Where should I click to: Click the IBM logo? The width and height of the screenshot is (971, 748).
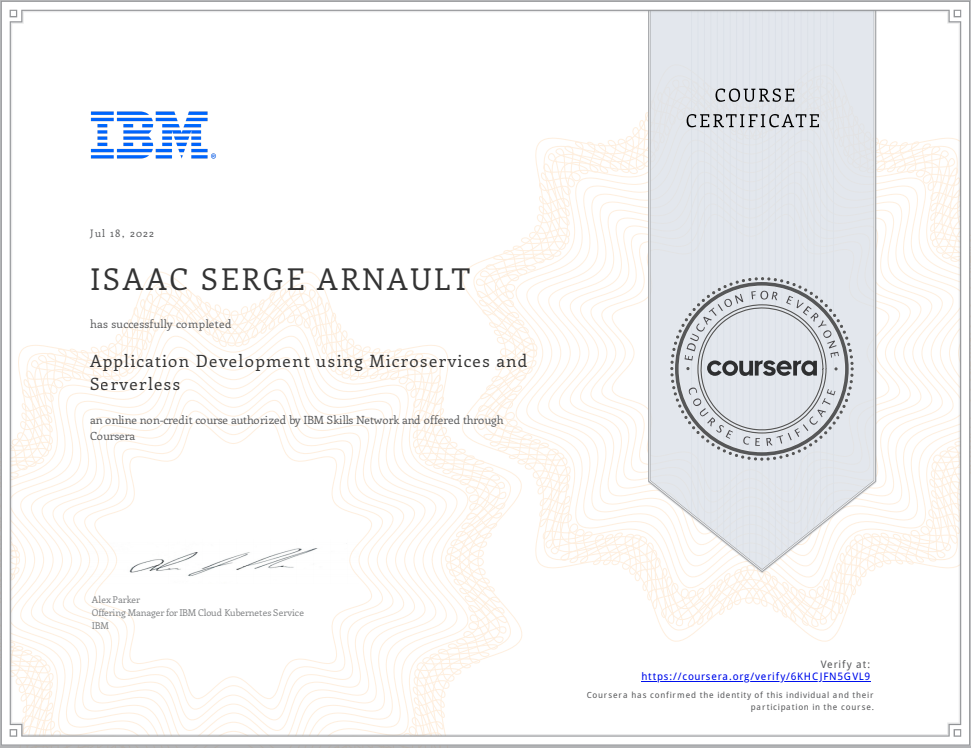click(153, 135)
